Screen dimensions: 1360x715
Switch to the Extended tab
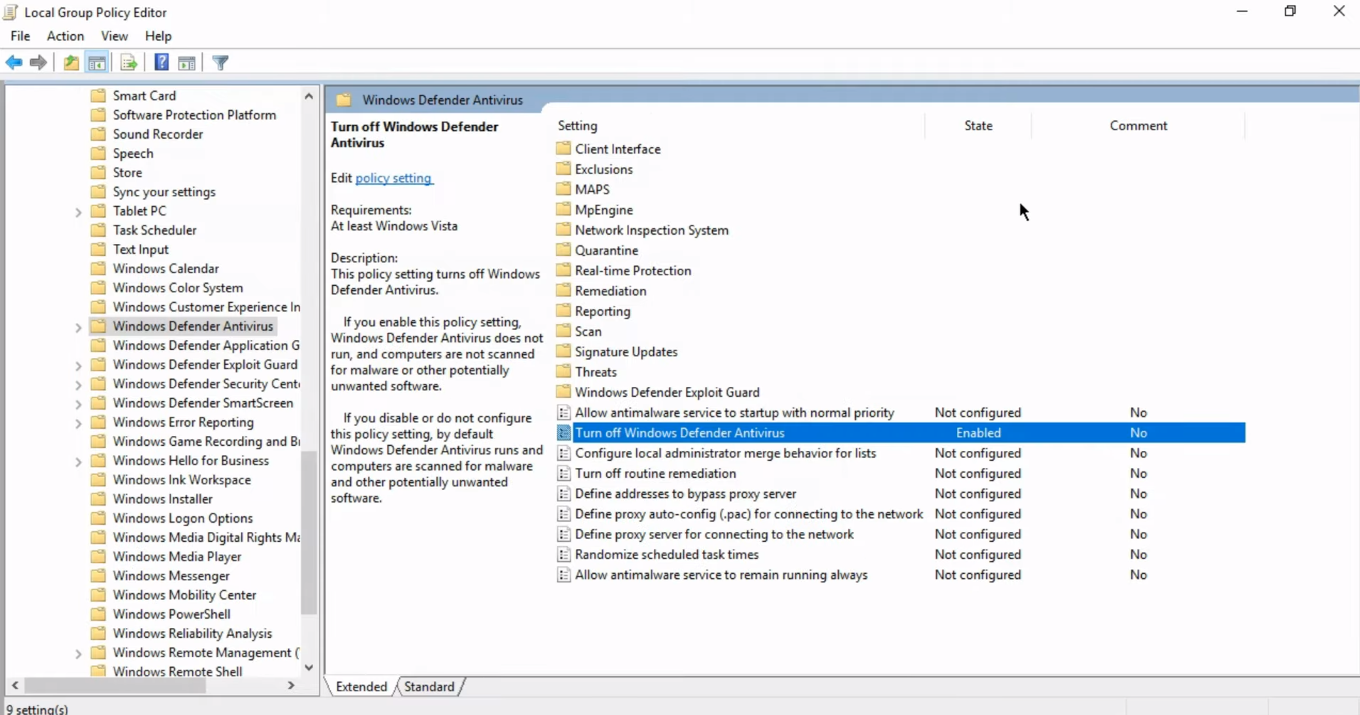pyautogui.click(x=361, y=687)
